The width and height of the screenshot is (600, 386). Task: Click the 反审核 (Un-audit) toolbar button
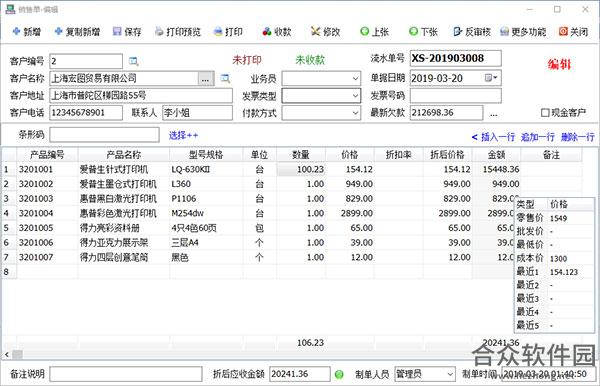[x=472, y=32]
